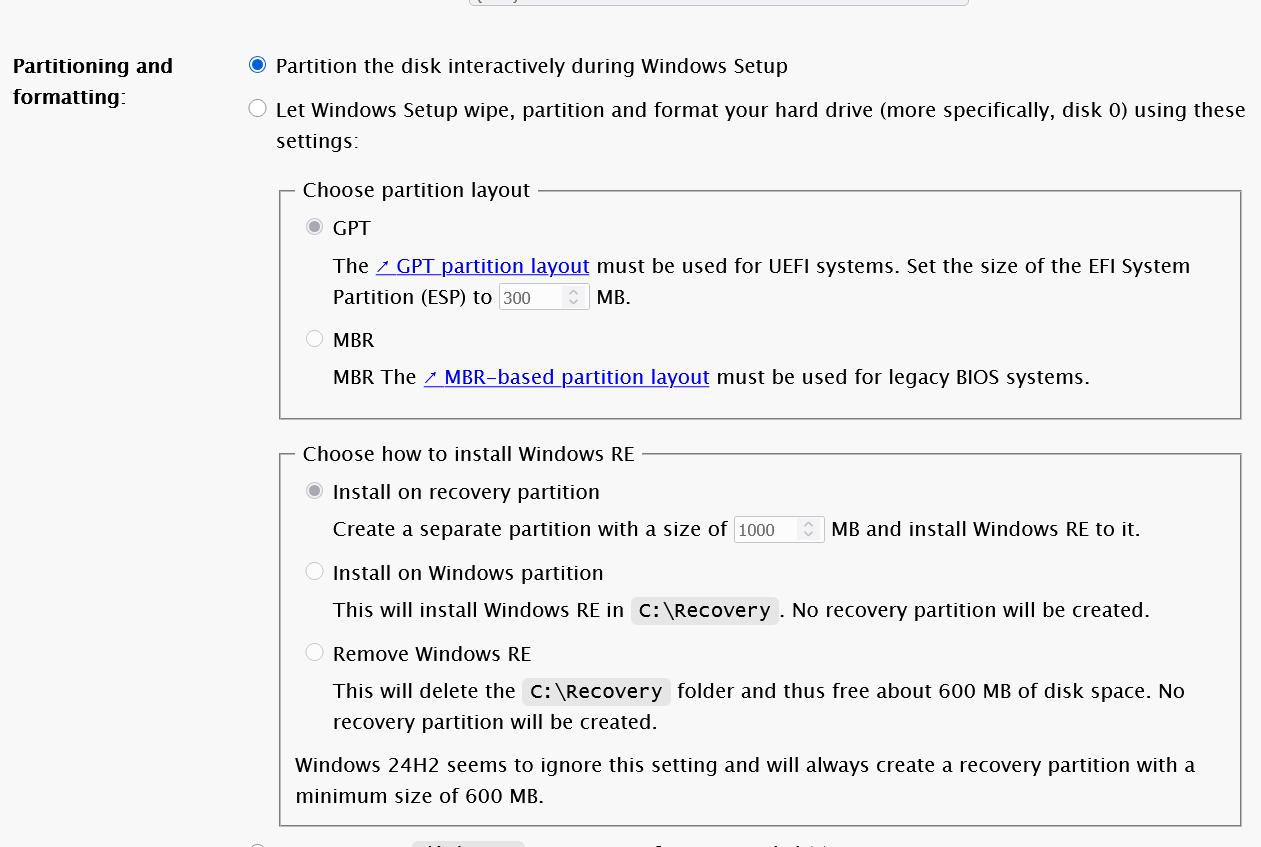Screen dimensions: 1261x847
Task: Select 'Install on Windows partition' radio
Action: [x=315, y=573]
